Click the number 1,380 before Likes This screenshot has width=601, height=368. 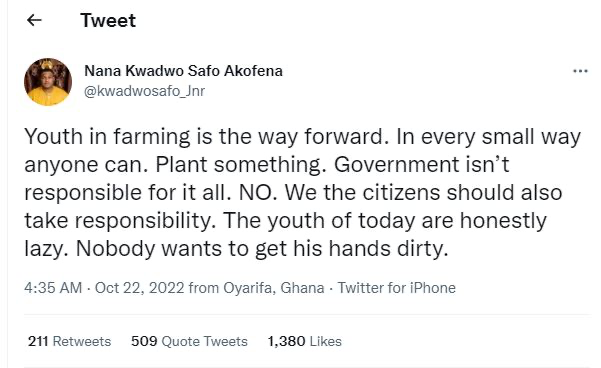(x=286, y=341)
